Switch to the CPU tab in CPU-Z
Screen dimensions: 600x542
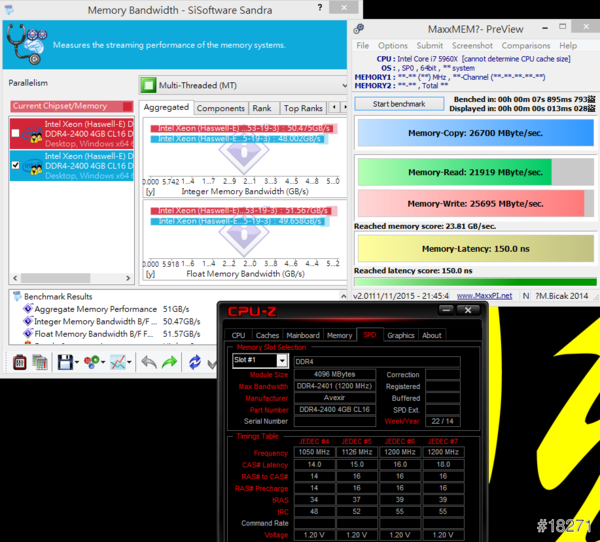(238, 335)
